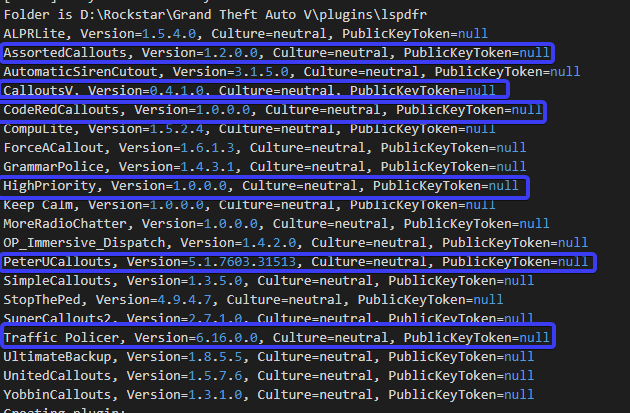
Task: Select the Traffic Policer version 6.16.0.0 line
Action: [x=276, y=337]
